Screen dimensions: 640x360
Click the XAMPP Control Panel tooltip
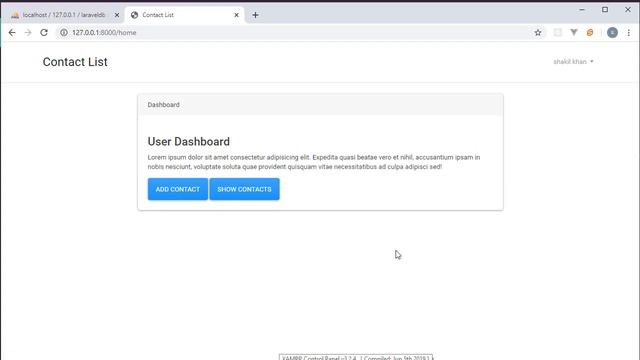pos(356,357)
